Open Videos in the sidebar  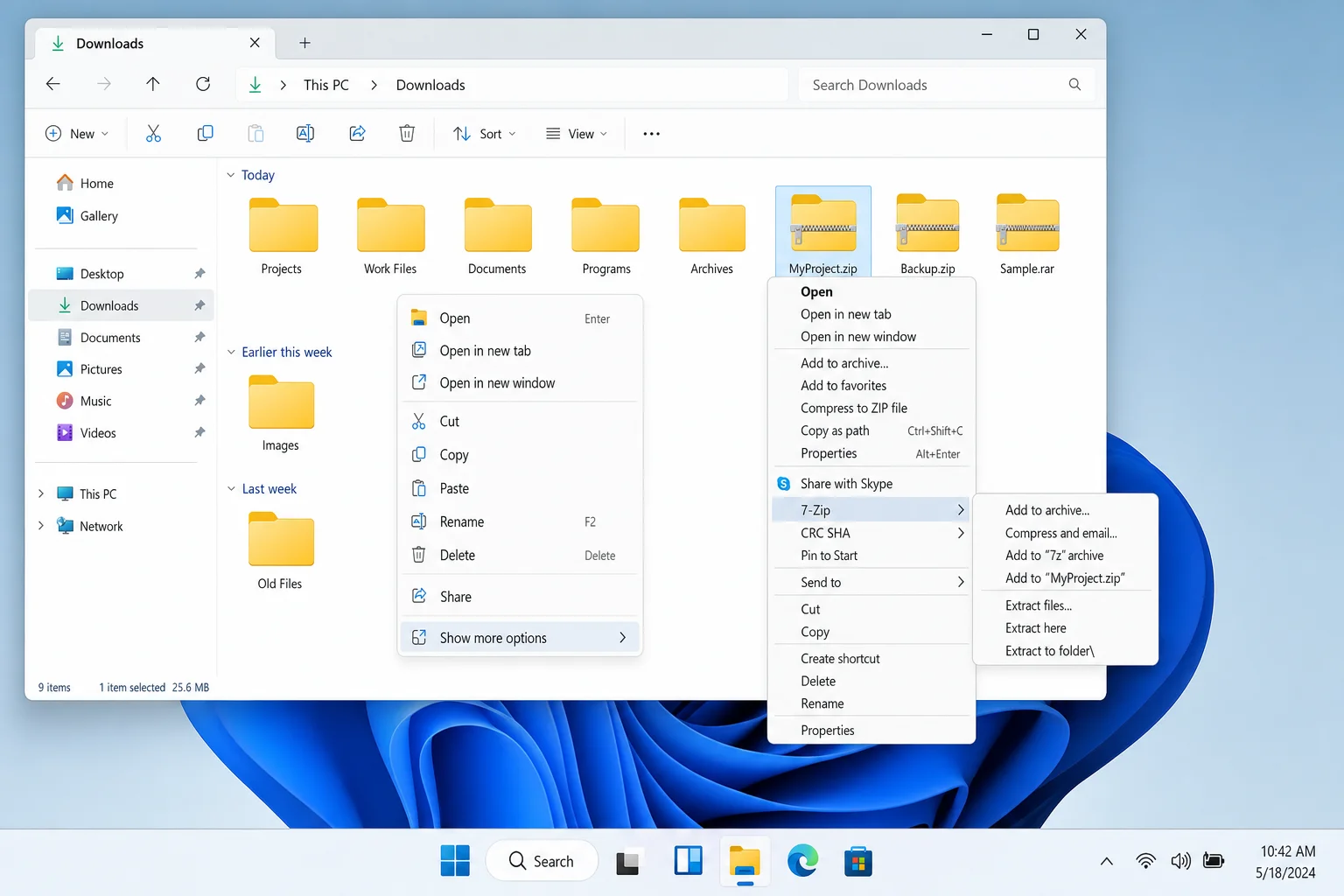pyautogui.click(x=122, y=433)
